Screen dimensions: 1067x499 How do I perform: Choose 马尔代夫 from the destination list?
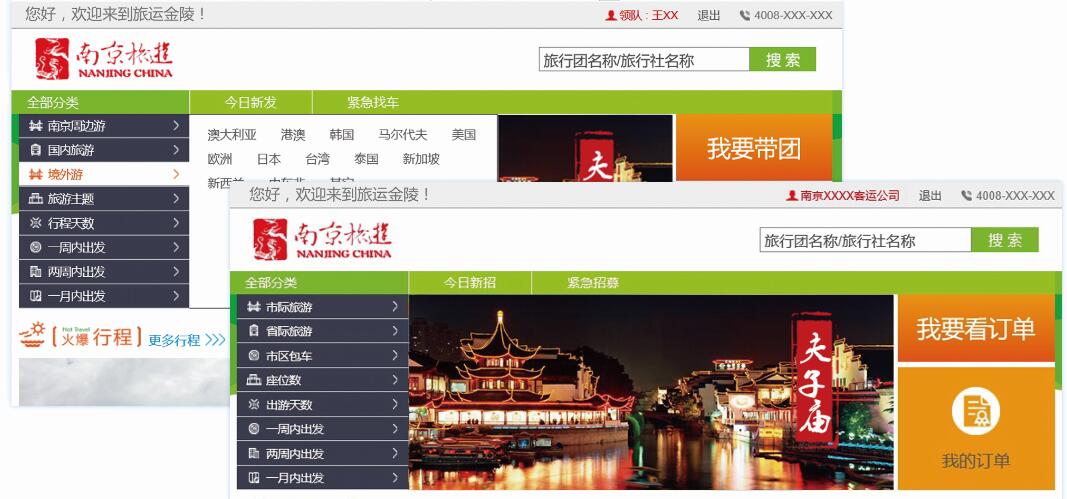click(x=402, y=135)
